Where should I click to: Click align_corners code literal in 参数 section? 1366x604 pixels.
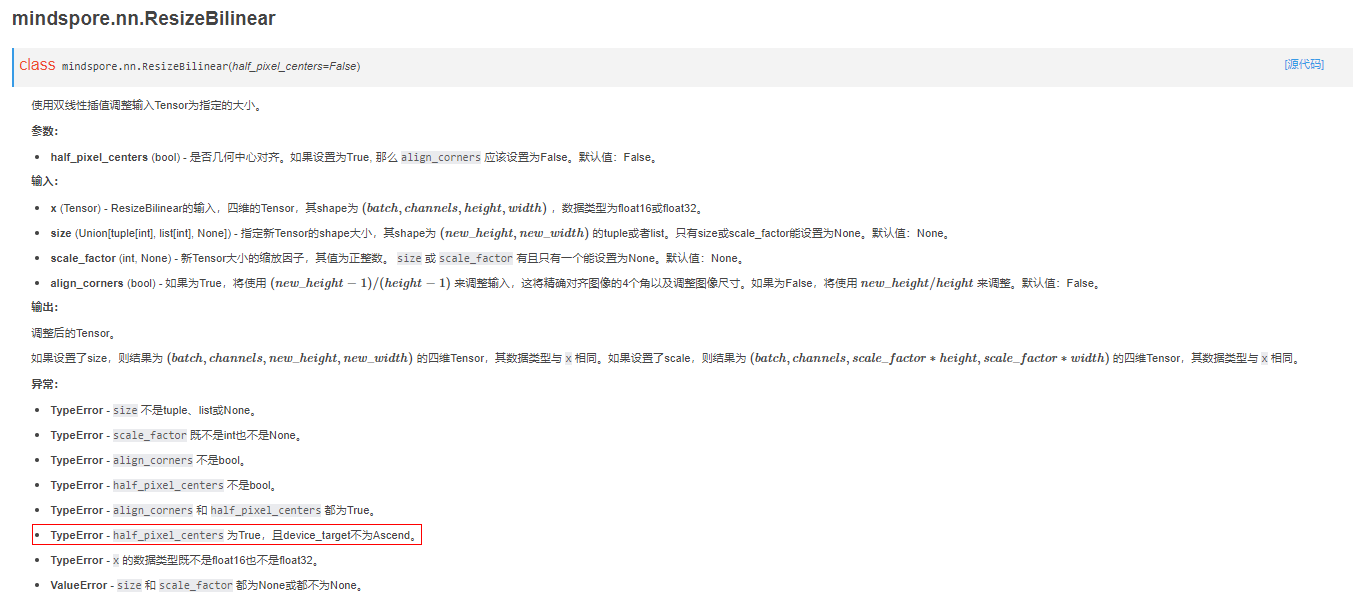coord(440,158)
